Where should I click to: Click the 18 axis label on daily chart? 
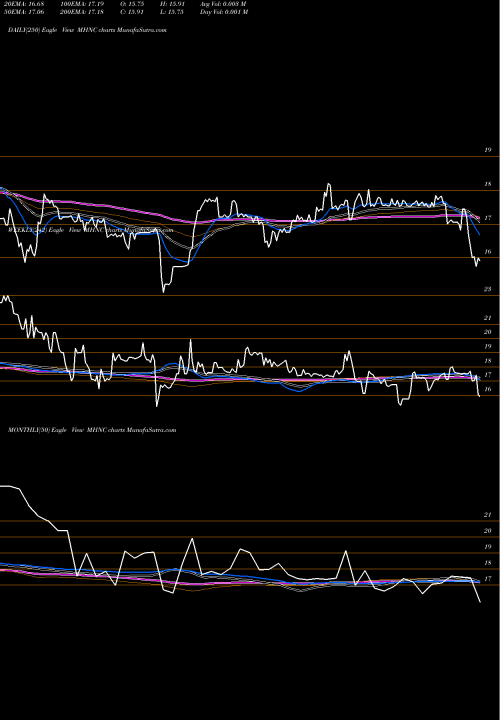tap(488, 184)
